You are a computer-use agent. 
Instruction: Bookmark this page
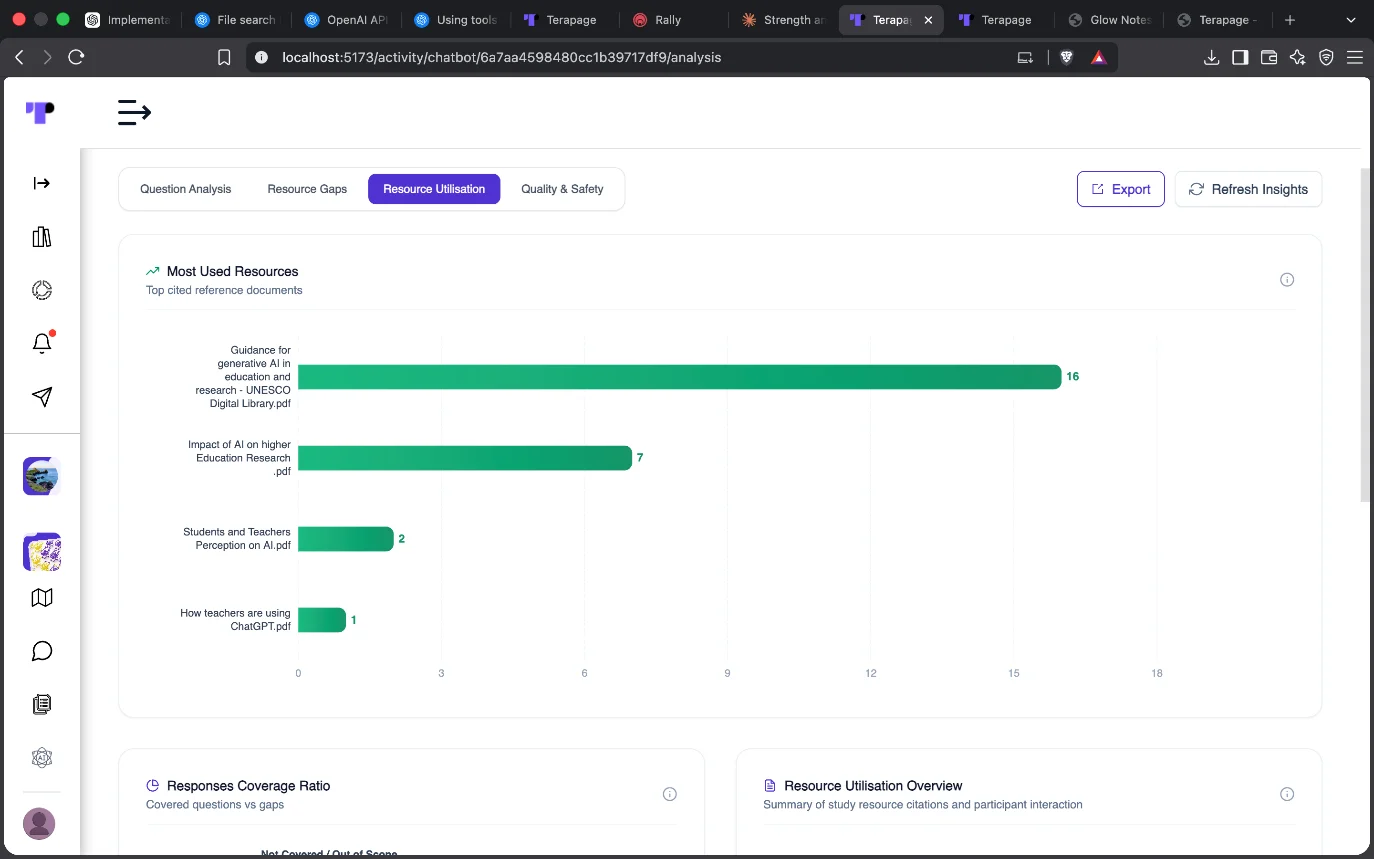(x=224, y=57)
